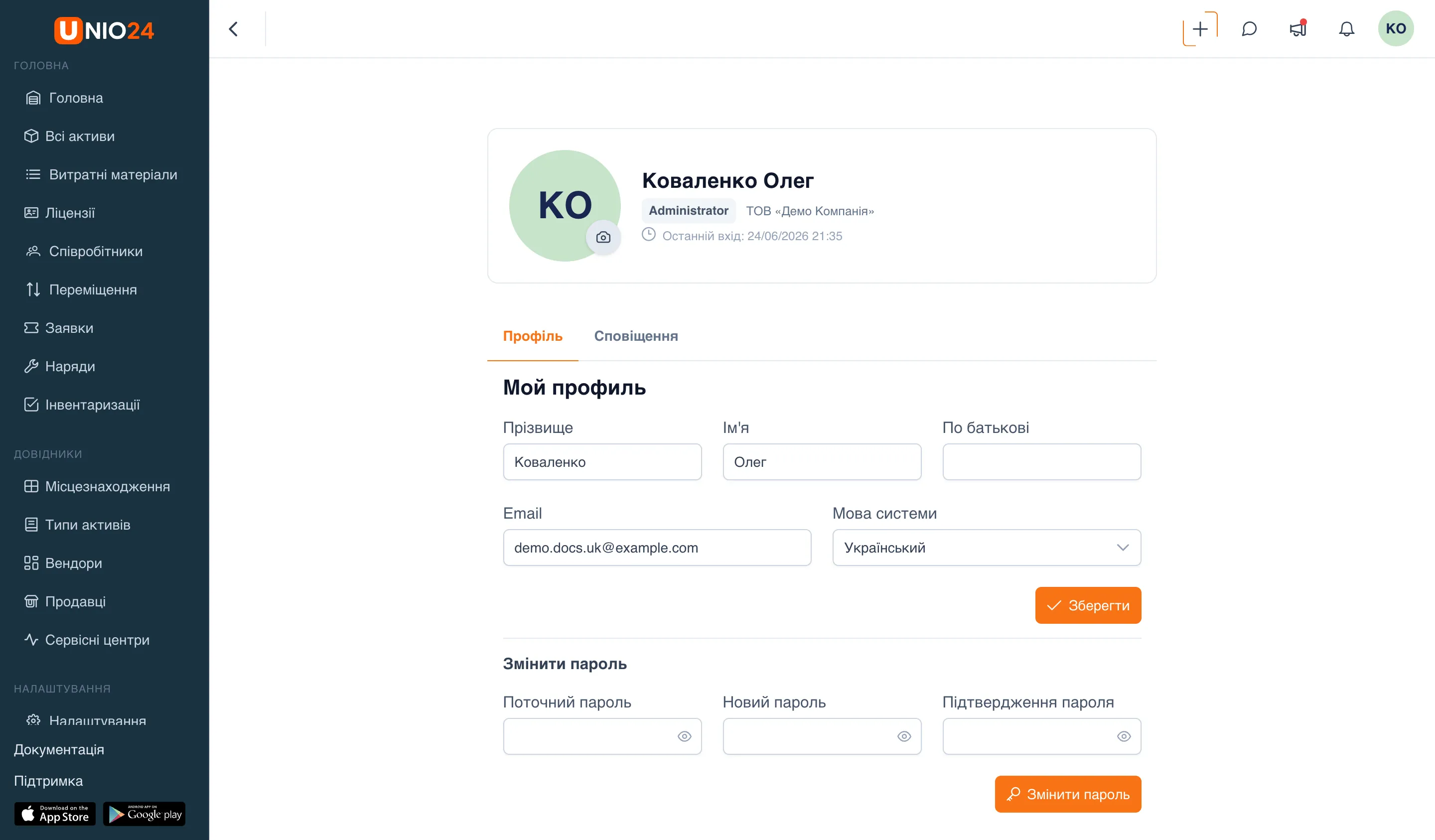Click the Місцезнаходження grid icon
Screen dimensions: 1435x840
[31, 486]
